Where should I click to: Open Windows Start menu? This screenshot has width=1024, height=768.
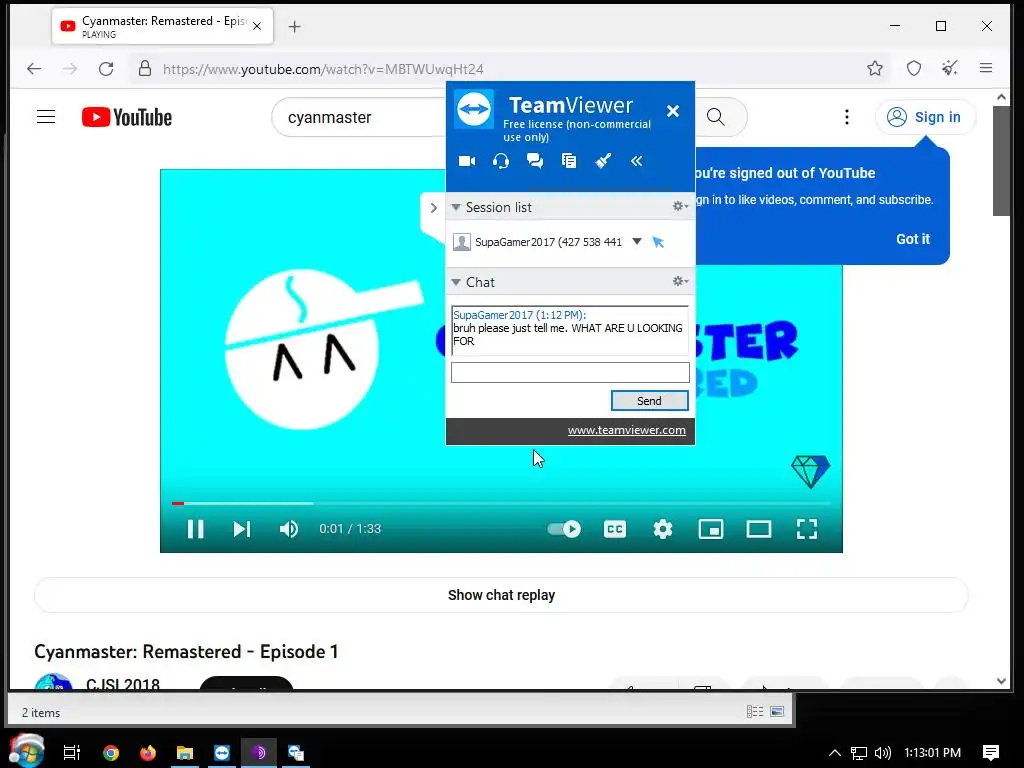[27, 752]
